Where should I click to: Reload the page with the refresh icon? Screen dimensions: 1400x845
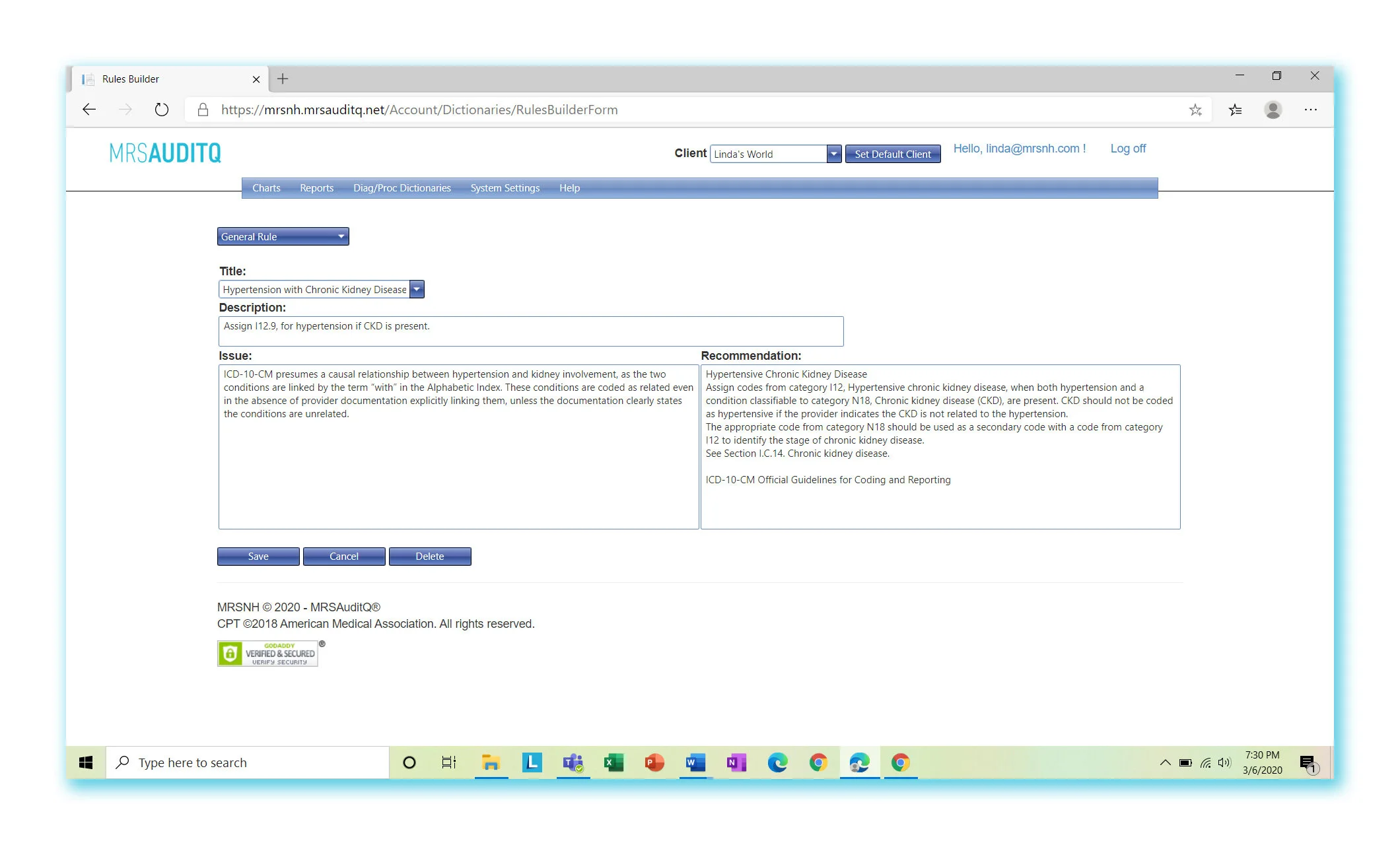pyautogui.click(x=162, y=110)
